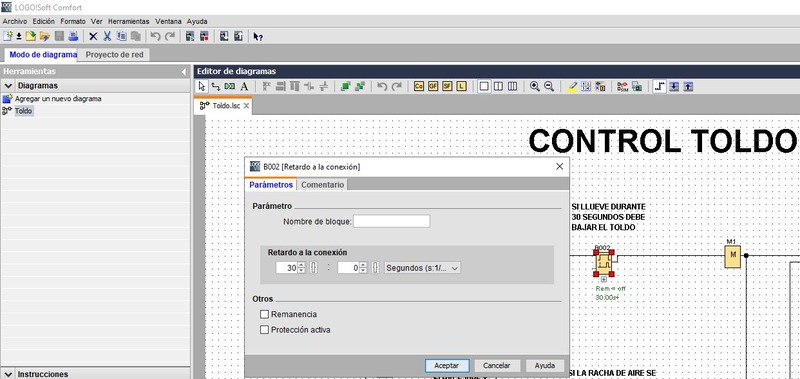
Task: Show Data Log Profile (L) blocks
Action: (462, 86)
